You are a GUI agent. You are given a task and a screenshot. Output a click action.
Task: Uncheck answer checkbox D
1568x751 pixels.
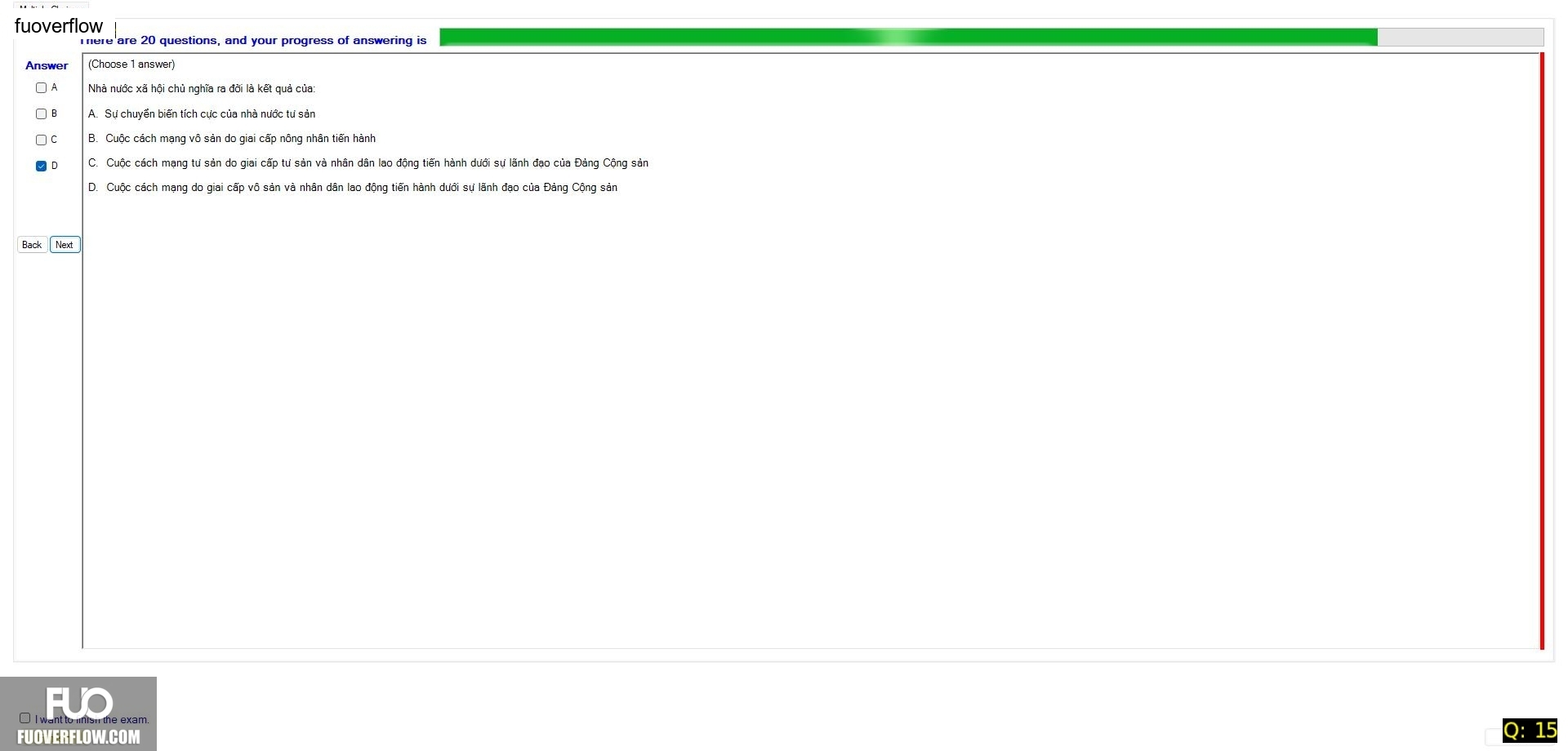pos(41,167)
